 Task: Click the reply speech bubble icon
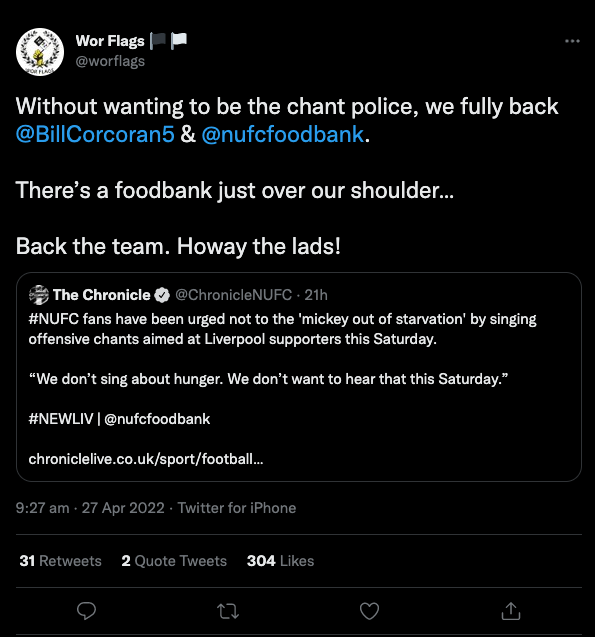click(86, 611)
